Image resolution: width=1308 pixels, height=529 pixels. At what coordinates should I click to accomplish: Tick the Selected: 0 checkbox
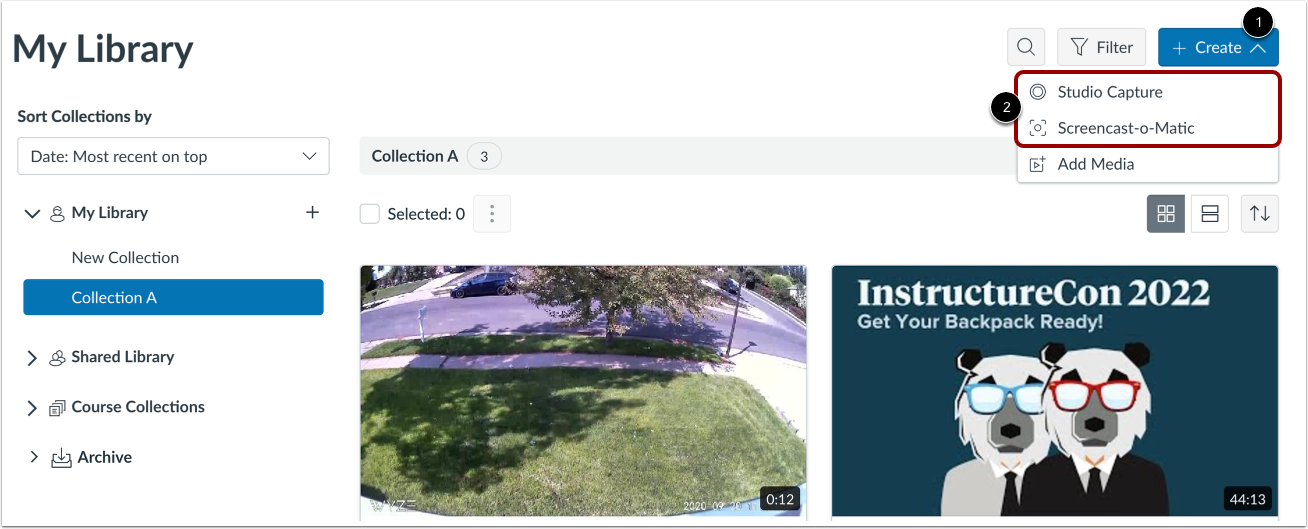[x=370, y=214]
